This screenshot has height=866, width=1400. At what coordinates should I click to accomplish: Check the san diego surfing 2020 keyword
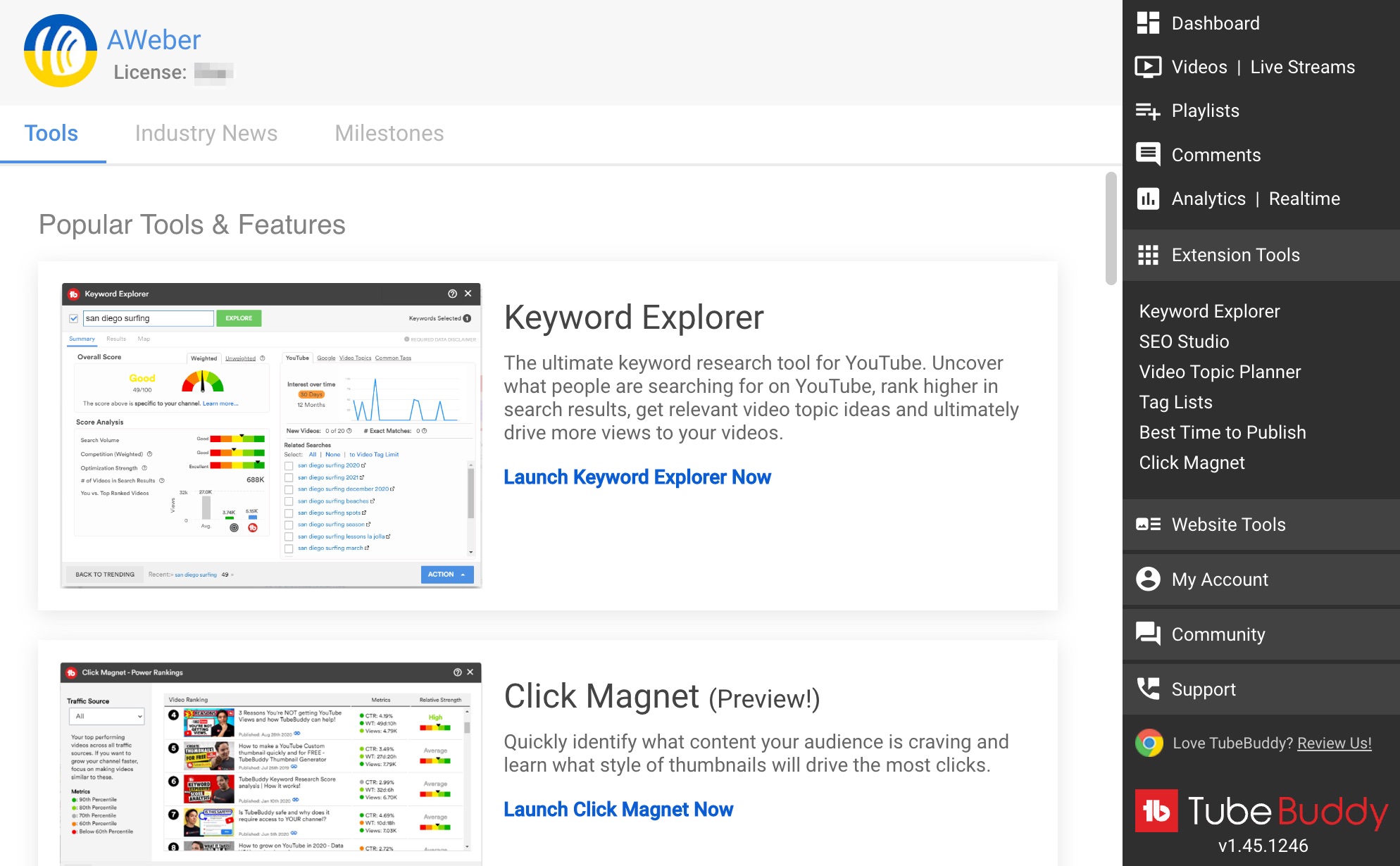289,465
